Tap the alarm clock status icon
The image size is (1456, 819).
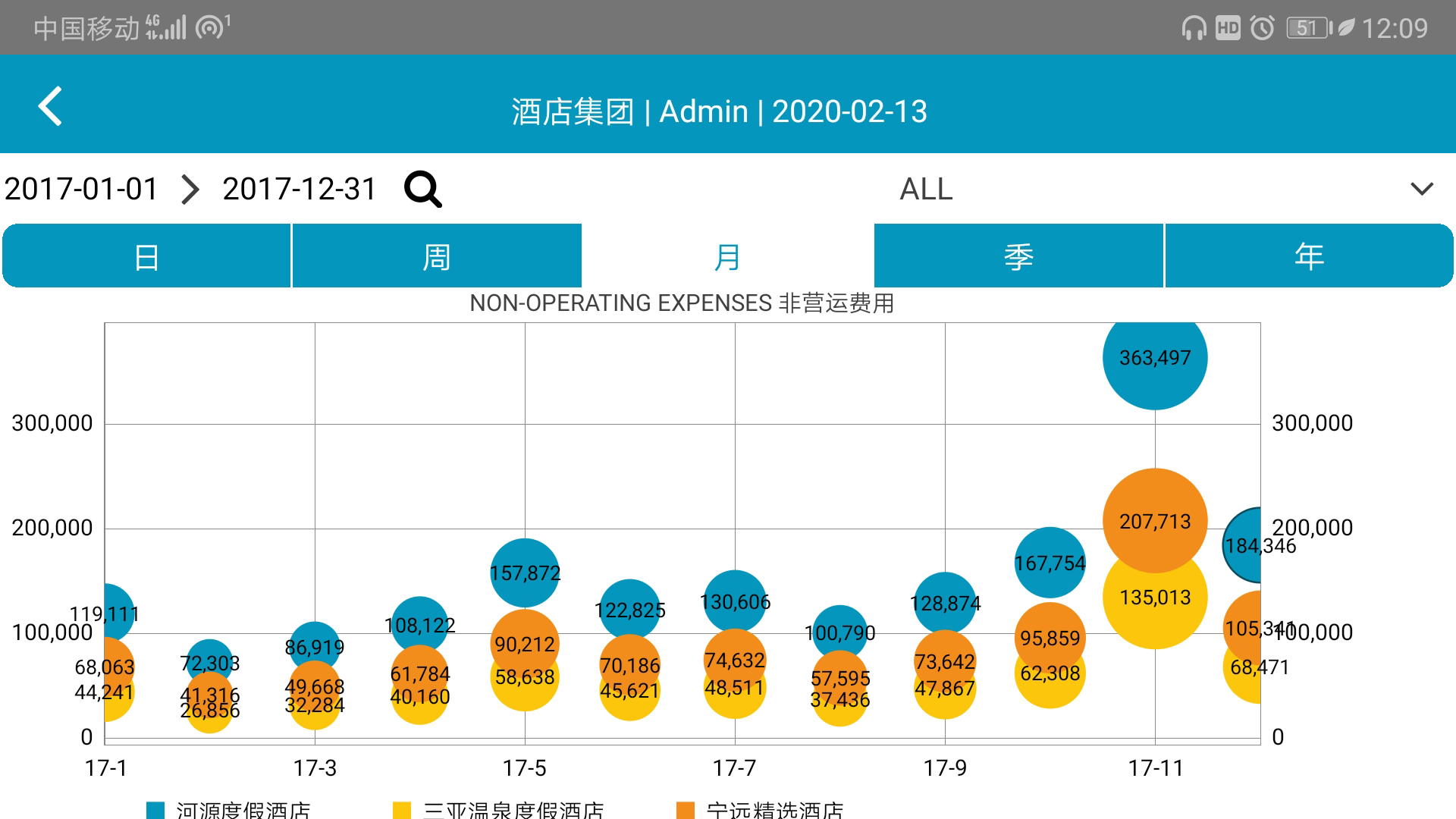coord(1262,29)
